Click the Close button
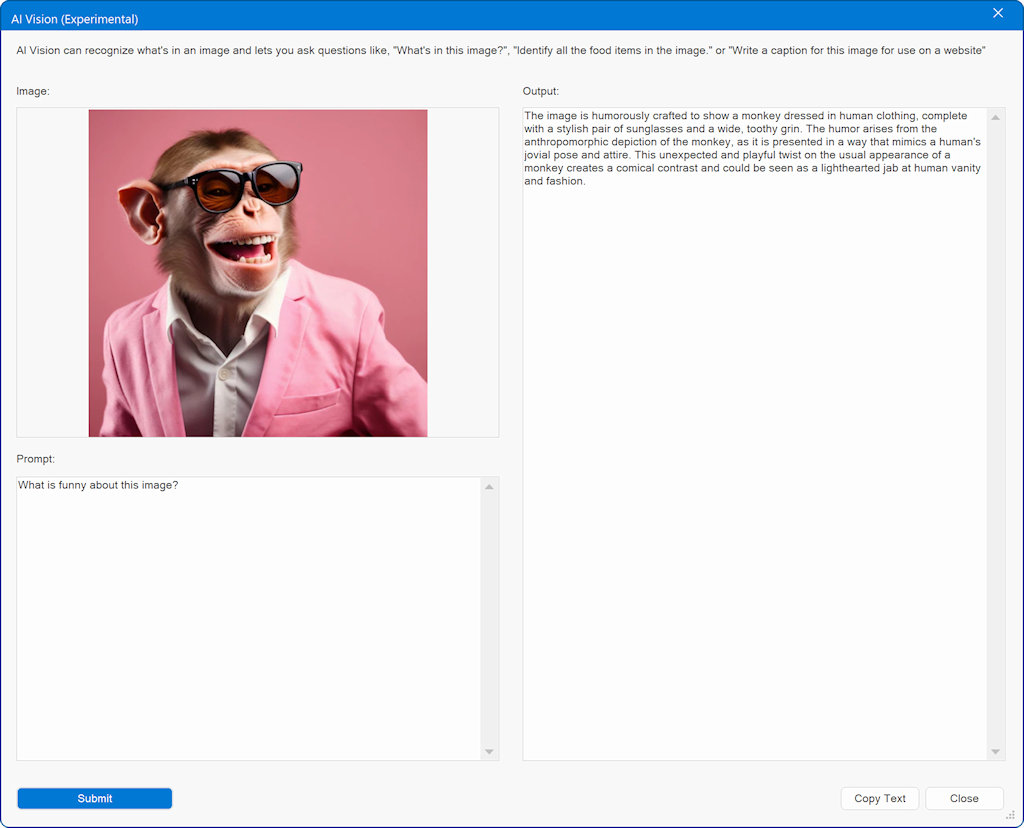 964,798
